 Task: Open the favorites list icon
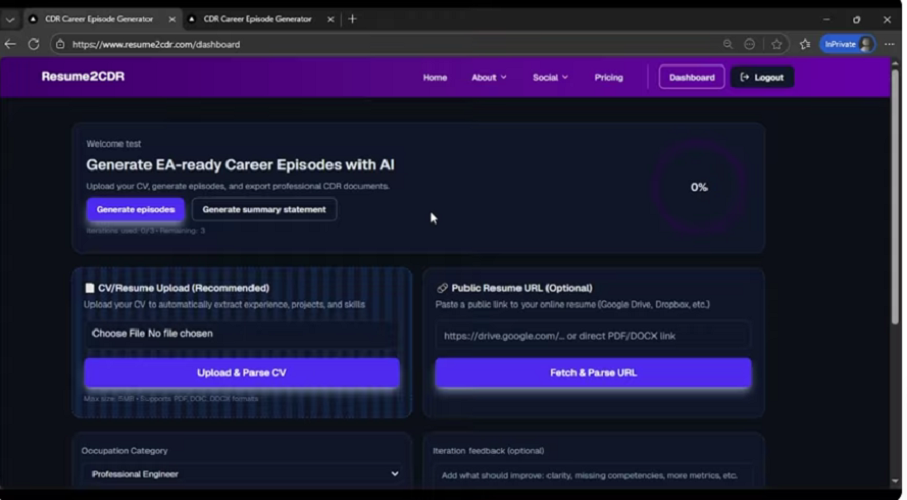pos(805,44)
